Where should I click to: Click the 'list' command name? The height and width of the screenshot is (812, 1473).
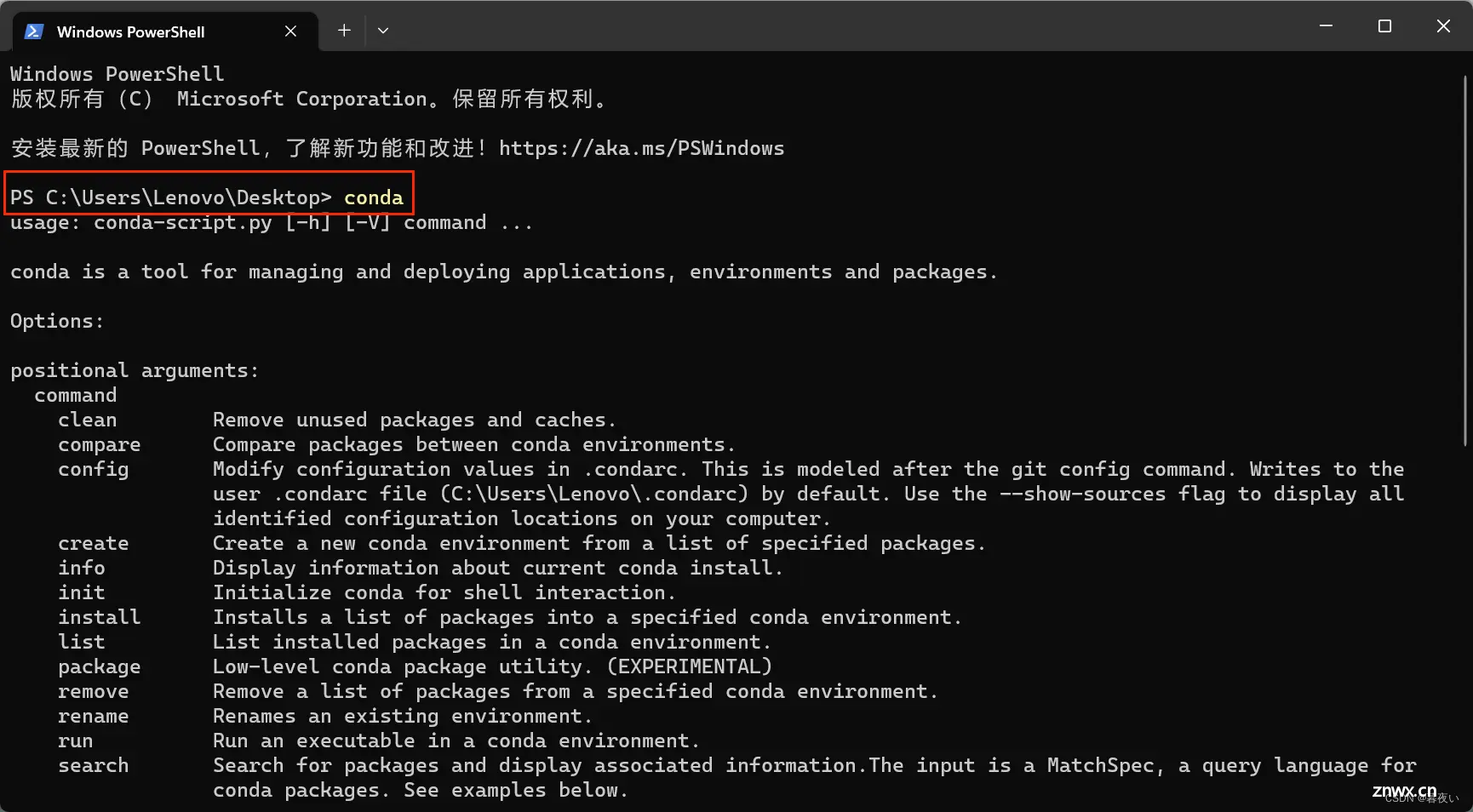click(82, 642)
